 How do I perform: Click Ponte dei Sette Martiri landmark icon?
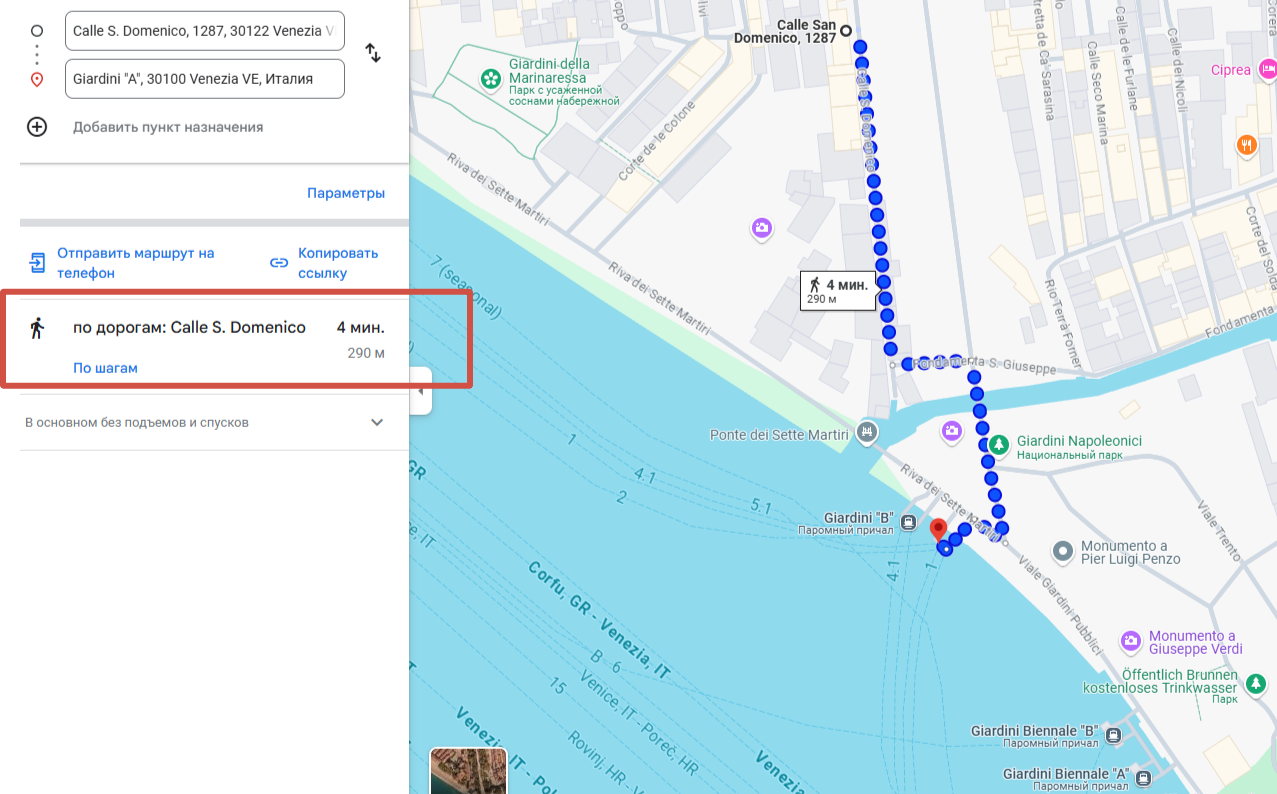[x=866, y=434]
